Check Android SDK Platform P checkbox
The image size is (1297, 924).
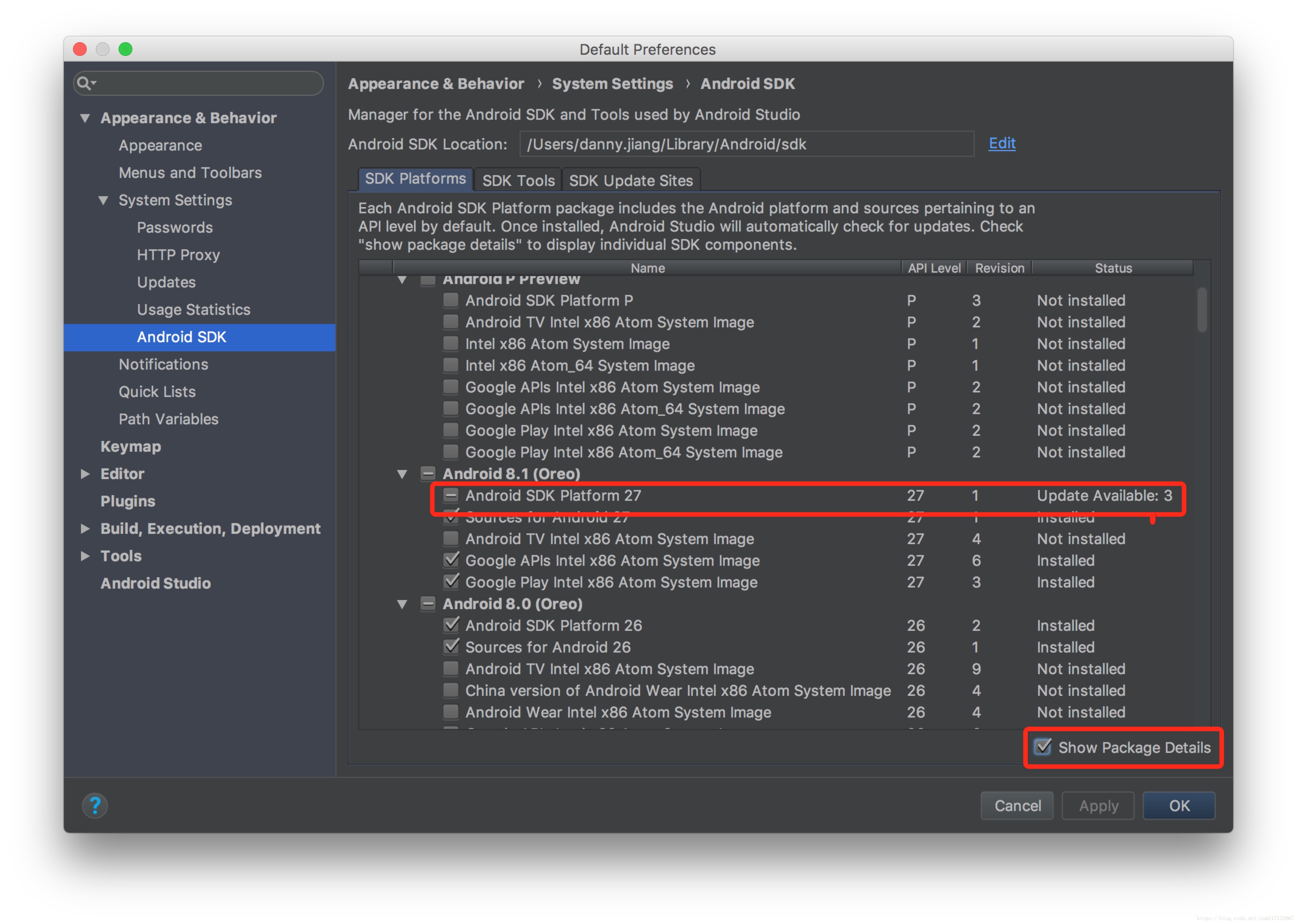(451, 300)
